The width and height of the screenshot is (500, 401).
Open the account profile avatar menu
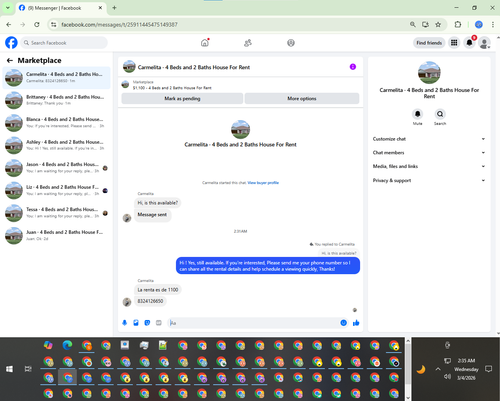click(484, 43)
